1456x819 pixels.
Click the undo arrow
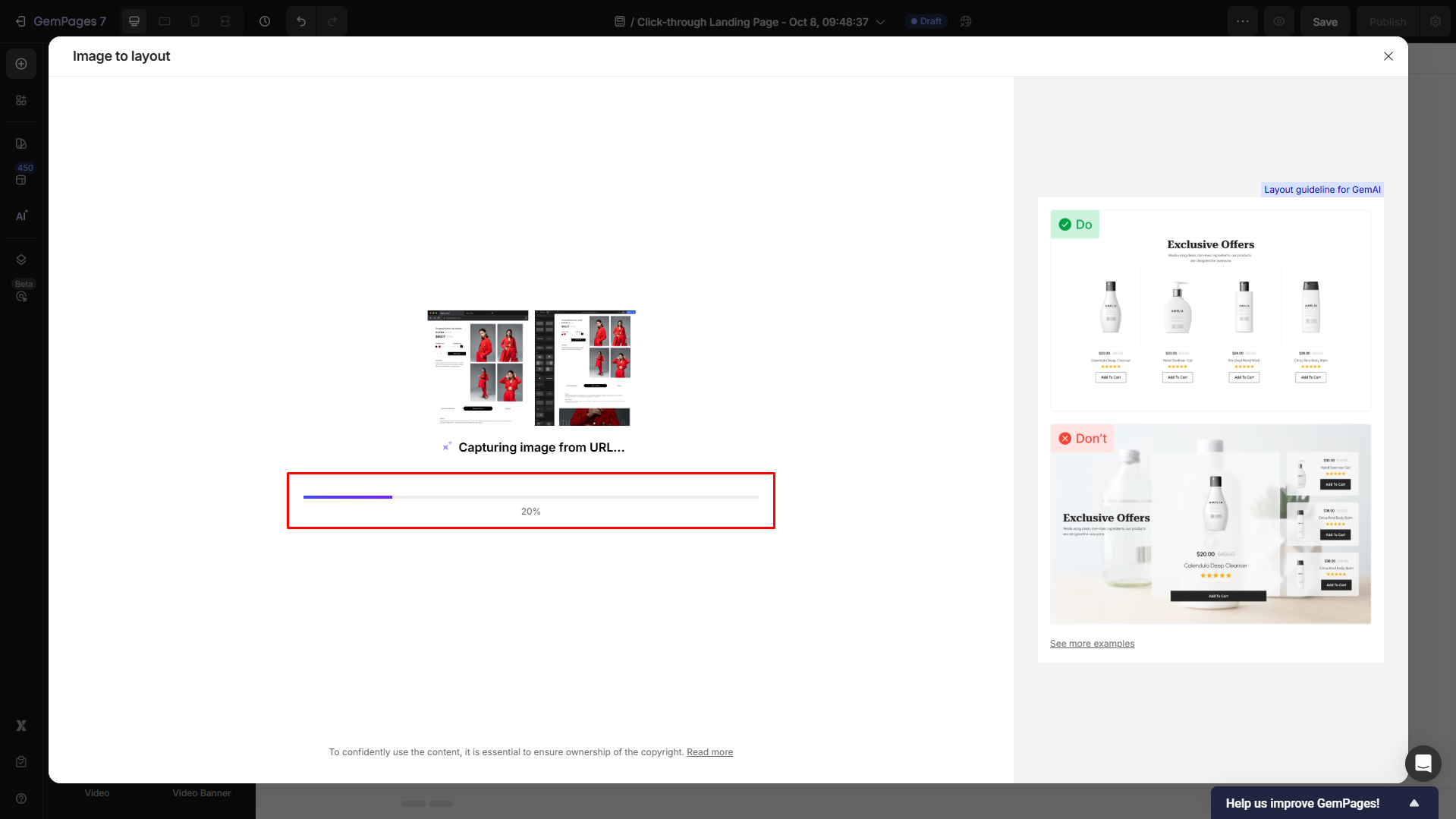(301, 21)
